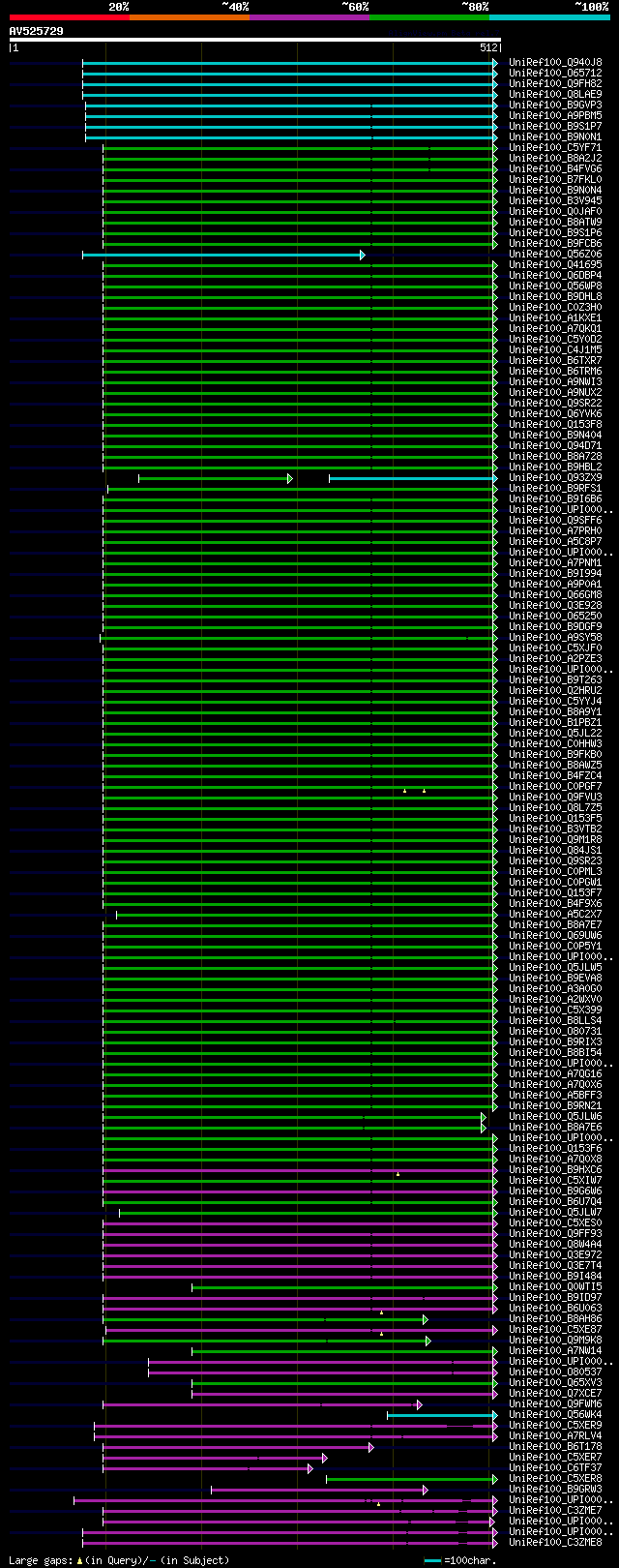619x1568 pixels.
Task: Select the UniRef100_Q56Z06 label
Action: pos(555,254)
